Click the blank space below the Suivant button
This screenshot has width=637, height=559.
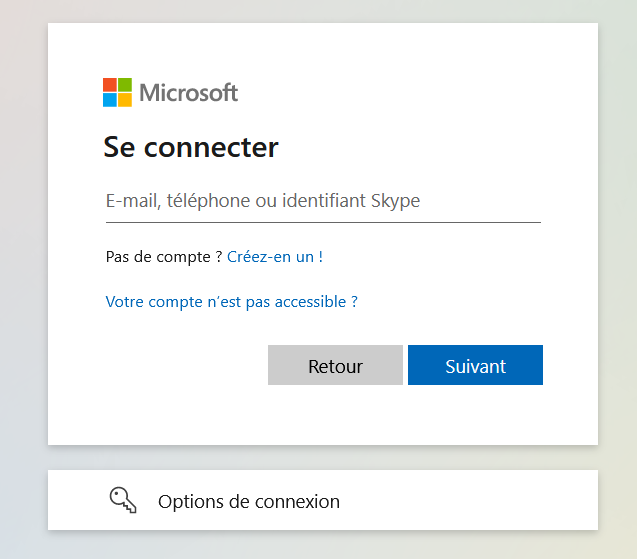point(475,415)
